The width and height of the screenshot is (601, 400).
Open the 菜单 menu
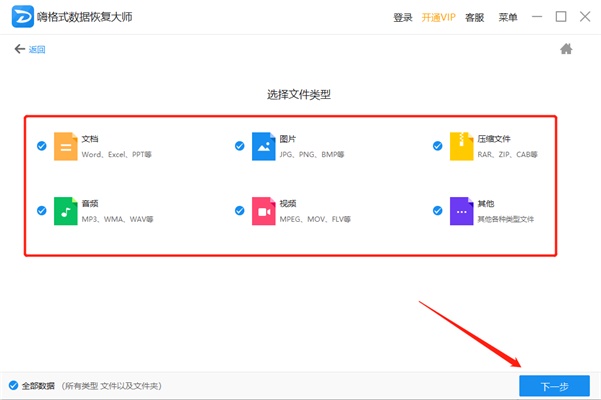tap(508, 17)
